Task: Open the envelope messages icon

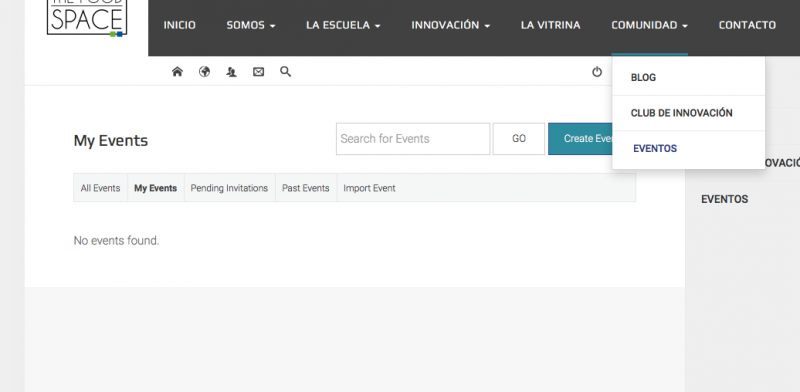Action: 259,72
